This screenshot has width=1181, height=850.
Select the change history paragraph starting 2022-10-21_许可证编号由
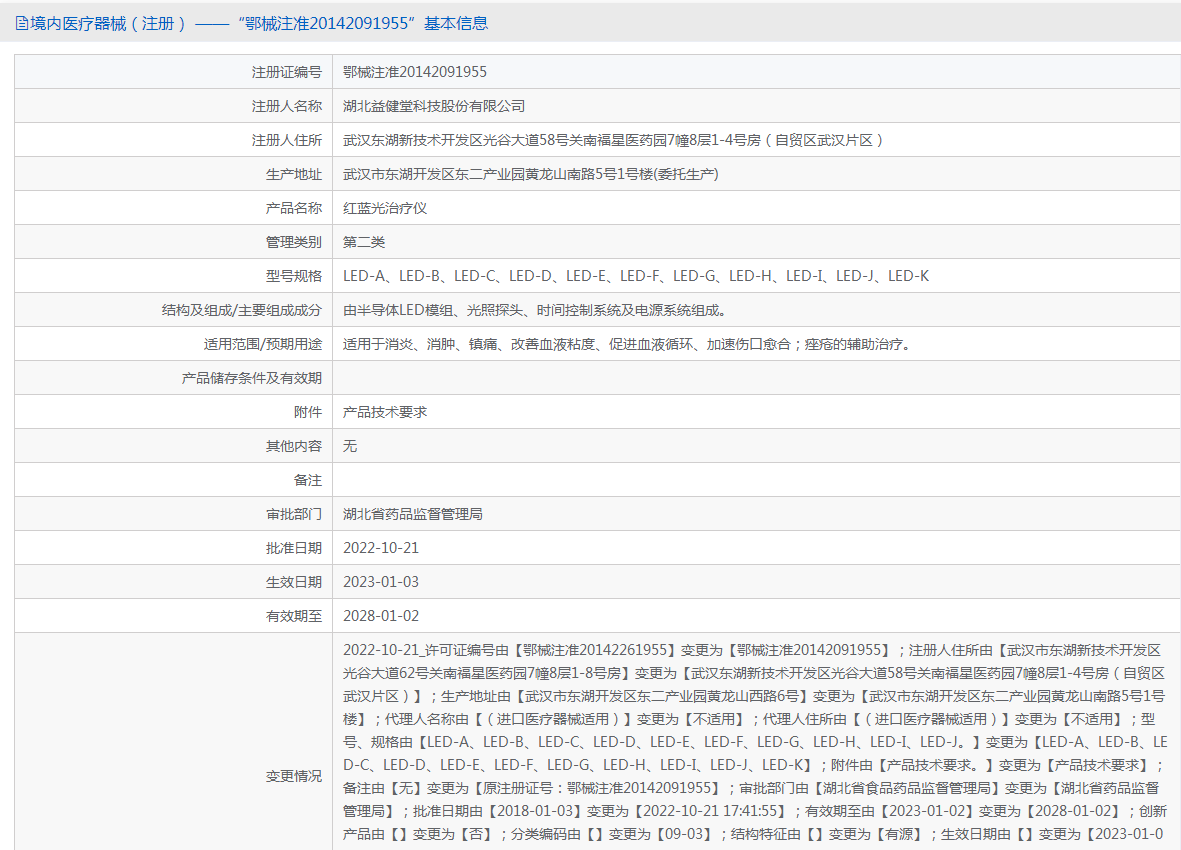[755, 742]
